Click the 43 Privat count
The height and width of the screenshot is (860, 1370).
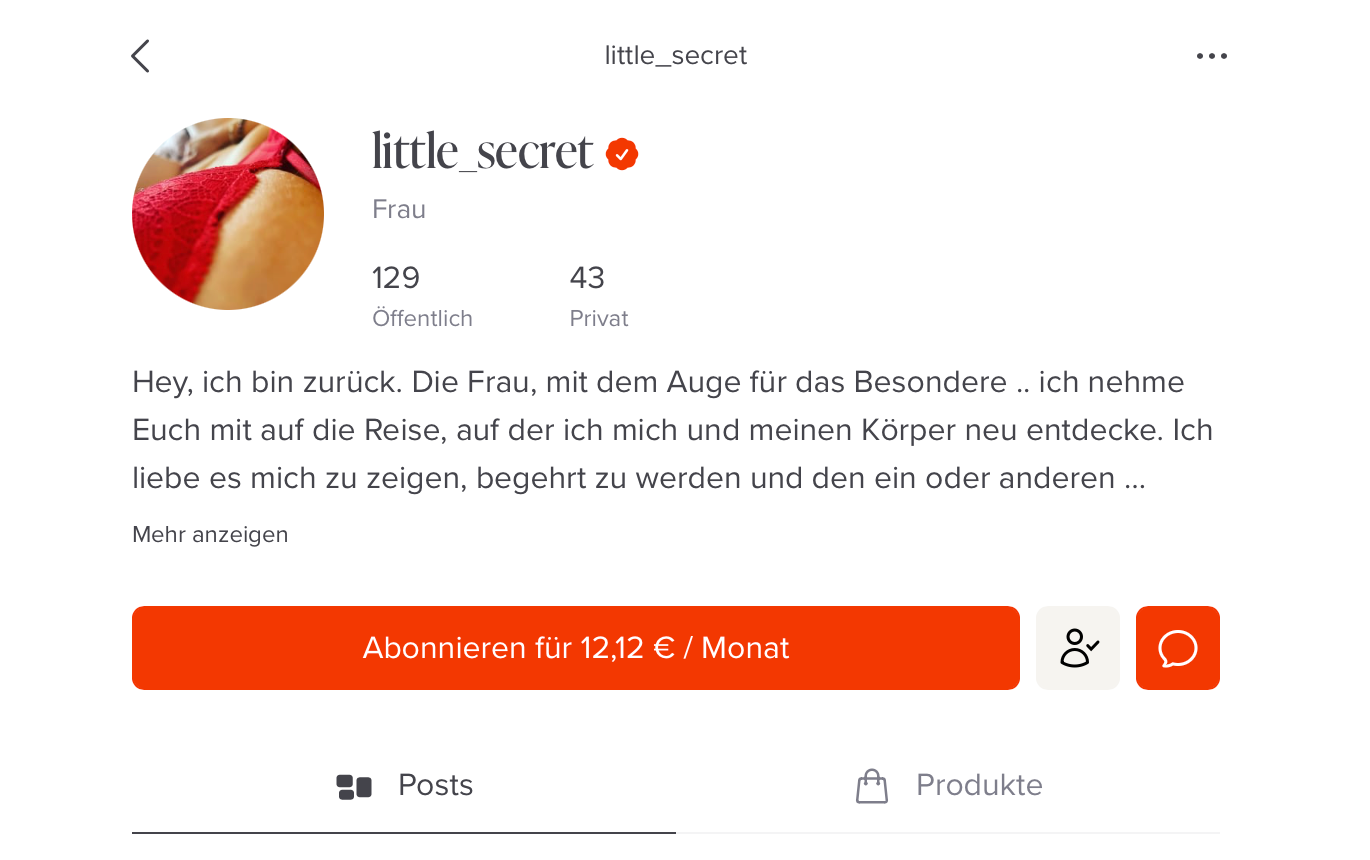click(599, 296)
